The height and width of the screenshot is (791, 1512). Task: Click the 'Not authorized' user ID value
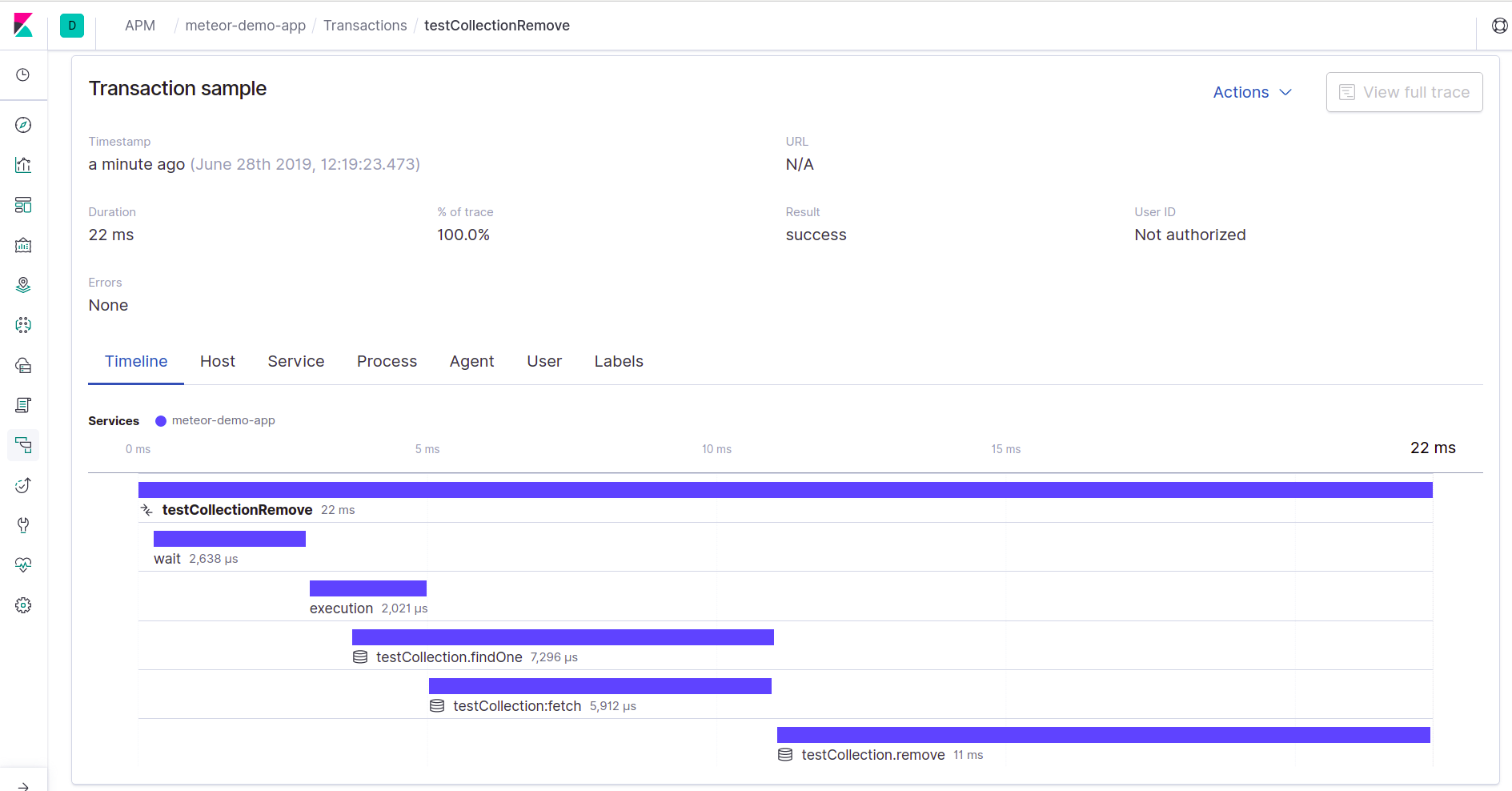(1190, 235)
